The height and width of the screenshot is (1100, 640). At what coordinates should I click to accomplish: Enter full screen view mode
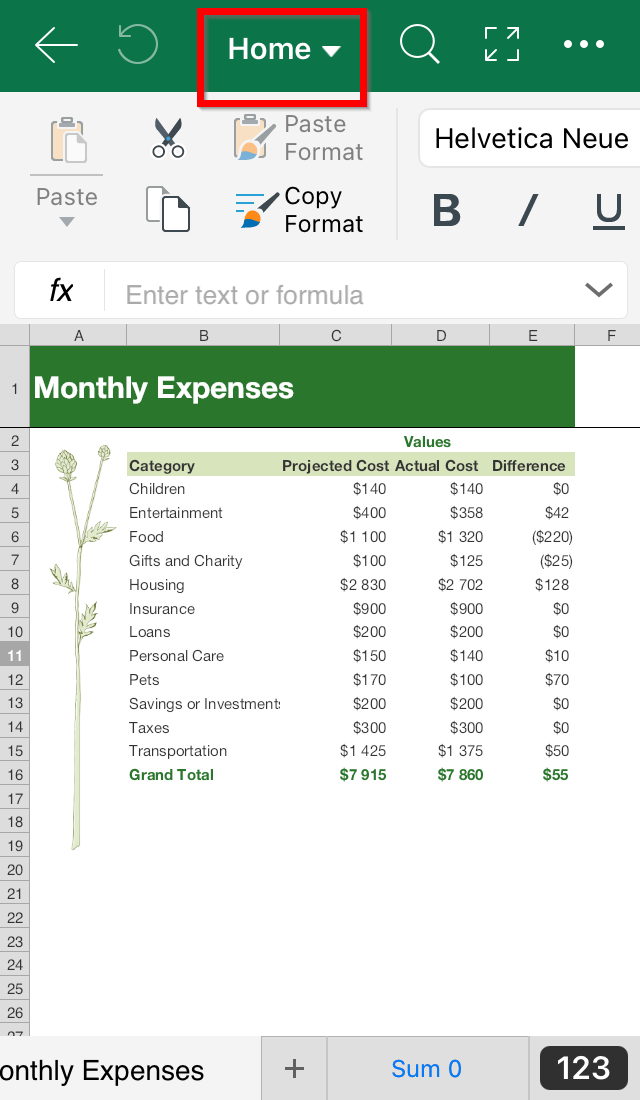coord(502,44)
